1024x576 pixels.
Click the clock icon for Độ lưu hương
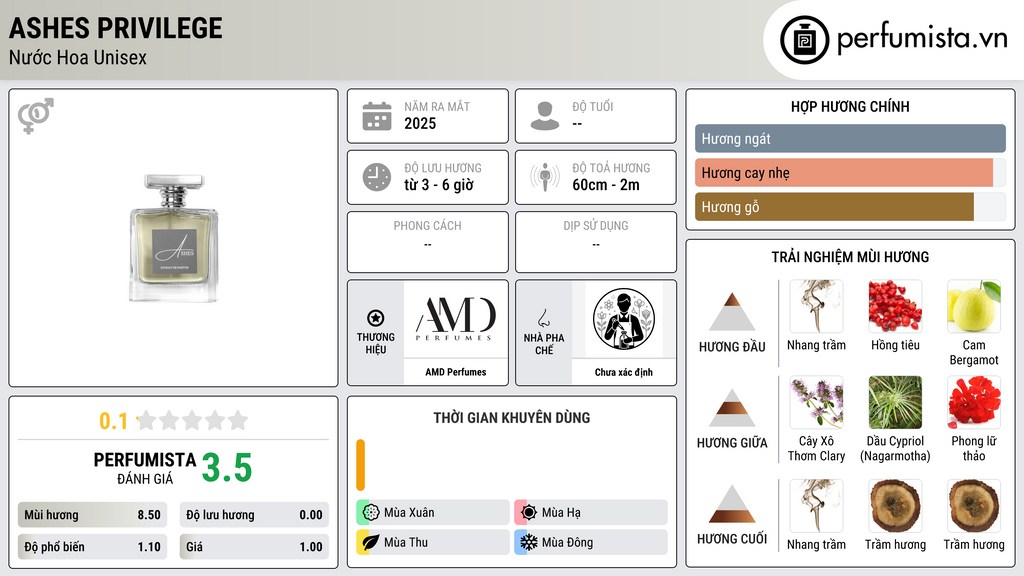click(377, 177)
